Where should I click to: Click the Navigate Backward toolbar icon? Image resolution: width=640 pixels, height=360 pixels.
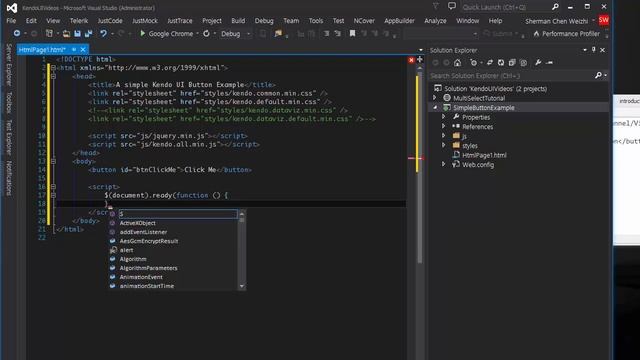point(17,33)
